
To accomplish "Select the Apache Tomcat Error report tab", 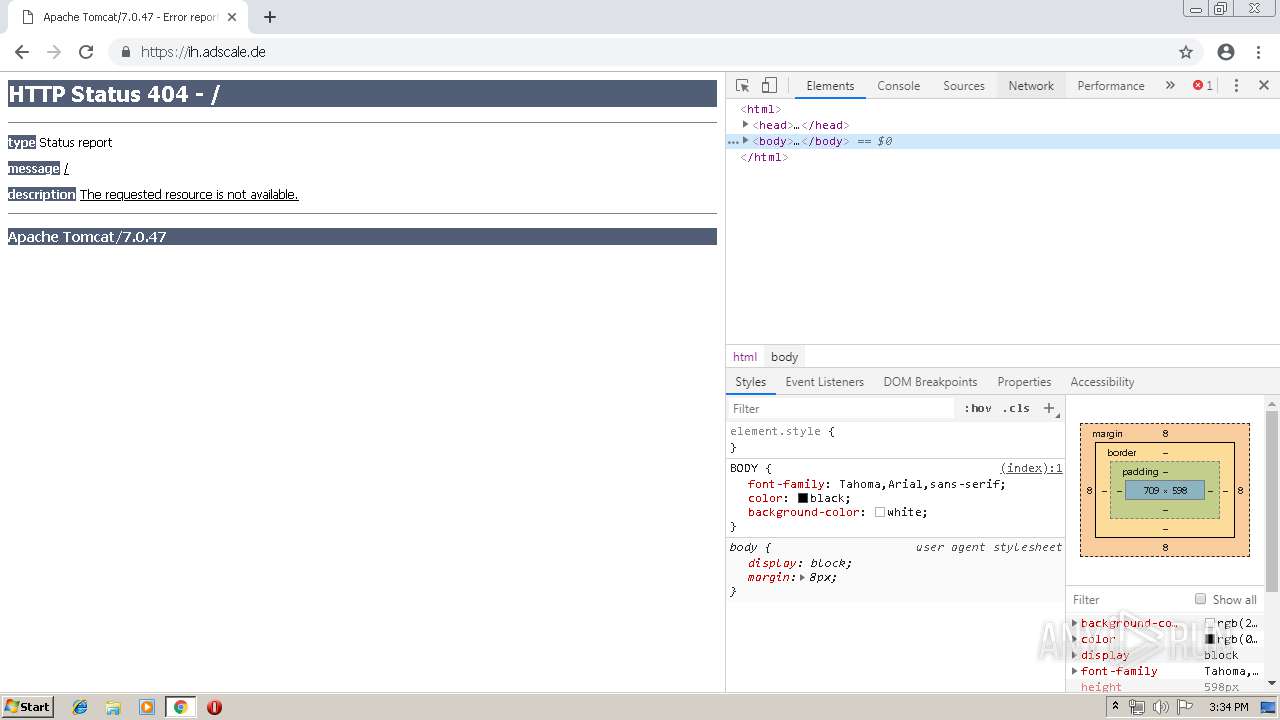I will pyautogui.click(x=128, y=17).
